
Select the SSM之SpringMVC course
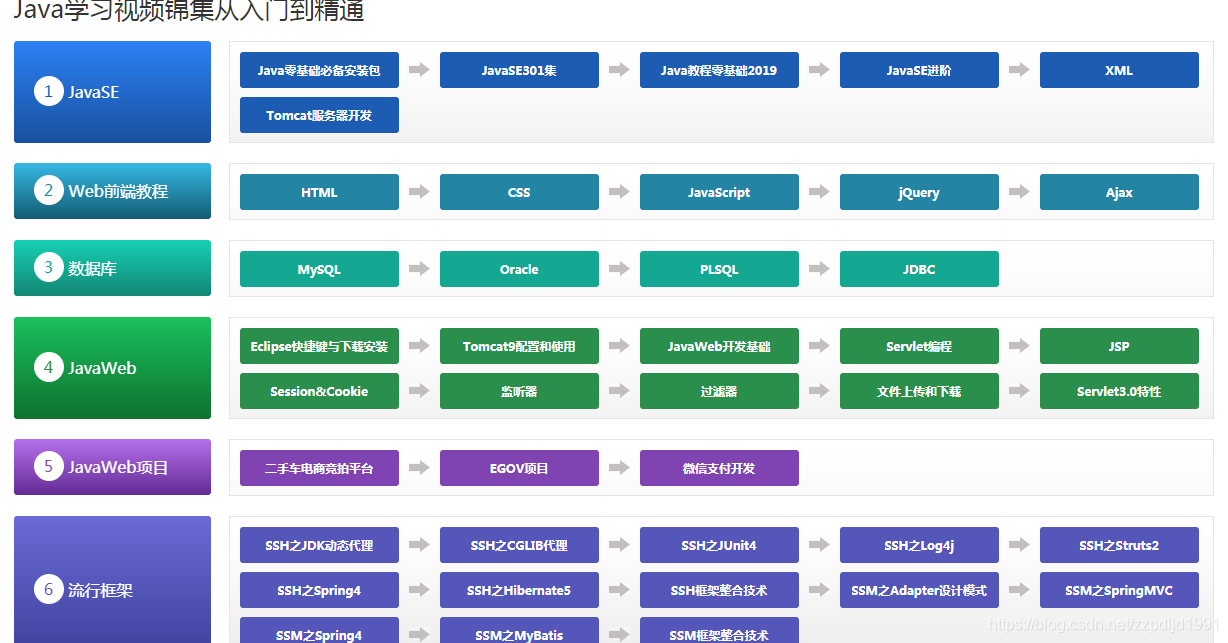pyautogui.click(x=1119, y=590)
